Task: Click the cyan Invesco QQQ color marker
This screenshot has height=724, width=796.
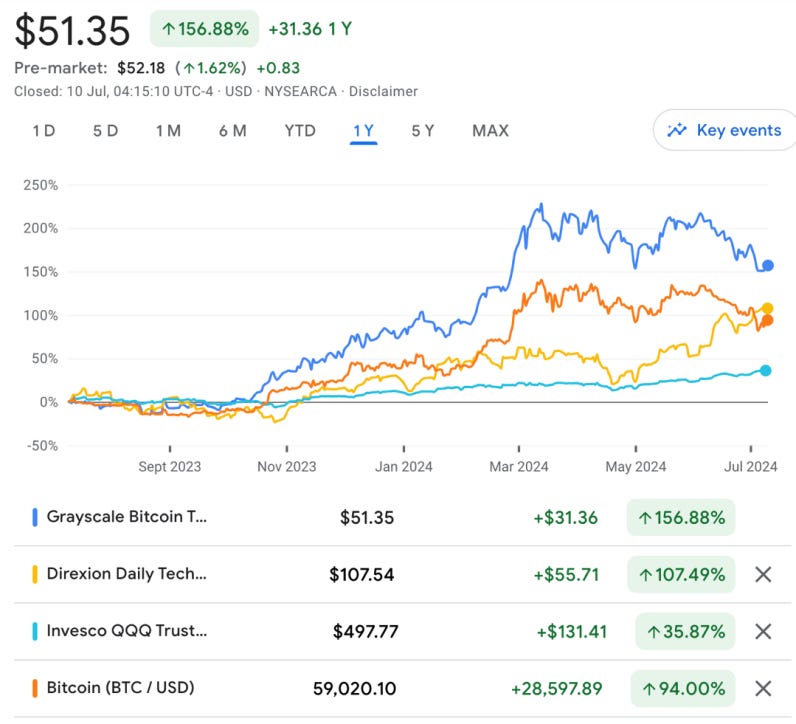Action: (x=35, y=631)
